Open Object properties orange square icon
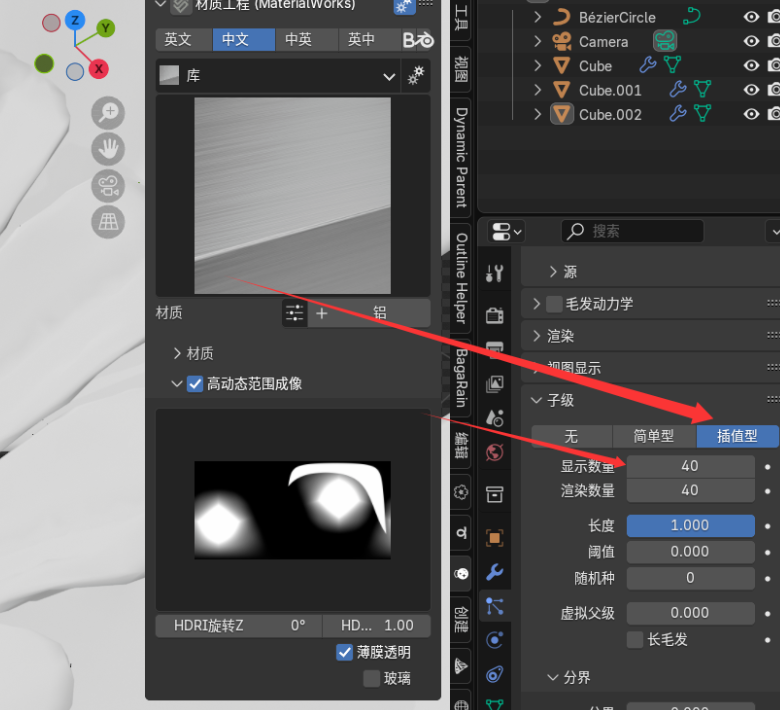 pos(494,538)
